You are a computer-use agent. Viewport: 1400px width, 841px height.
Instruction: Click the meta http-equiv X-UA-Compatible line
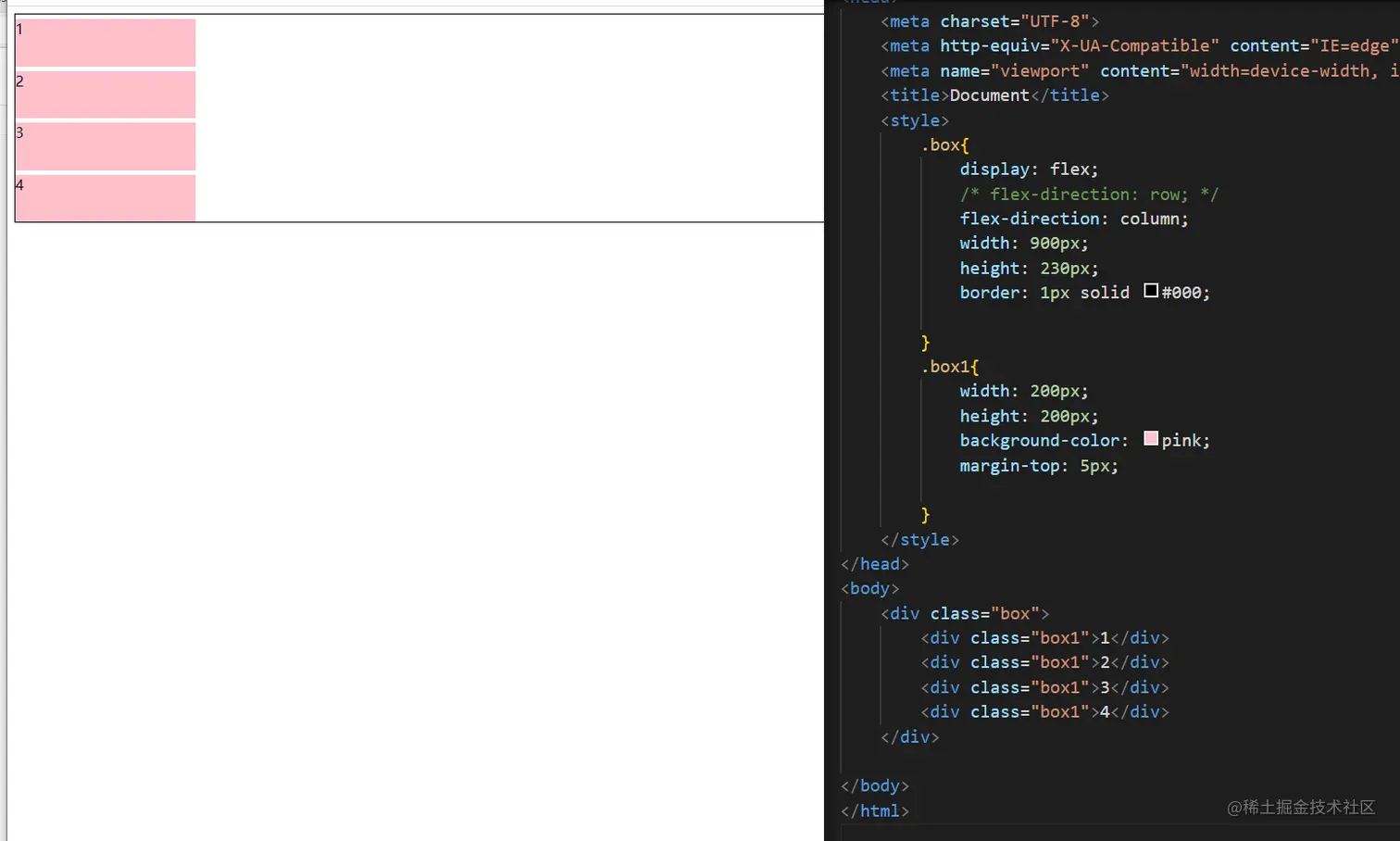[1140, 46]
